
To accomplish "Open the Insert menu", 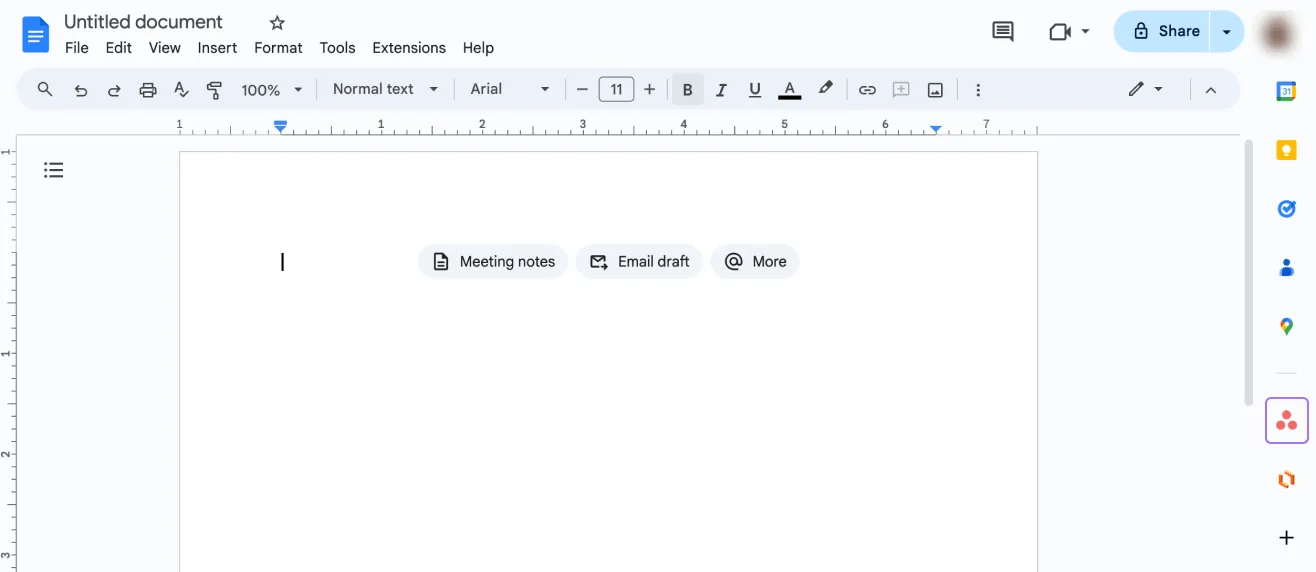I will pos(217,48).
